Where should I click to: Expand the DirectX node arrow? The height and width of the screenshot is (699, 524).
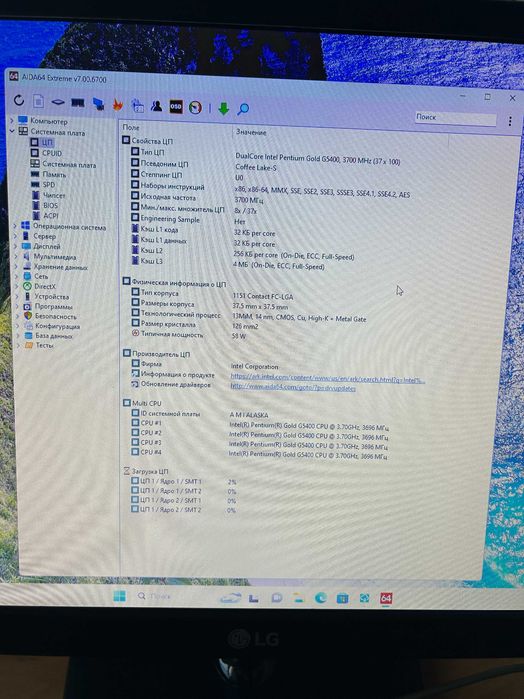tap(17, 286)
